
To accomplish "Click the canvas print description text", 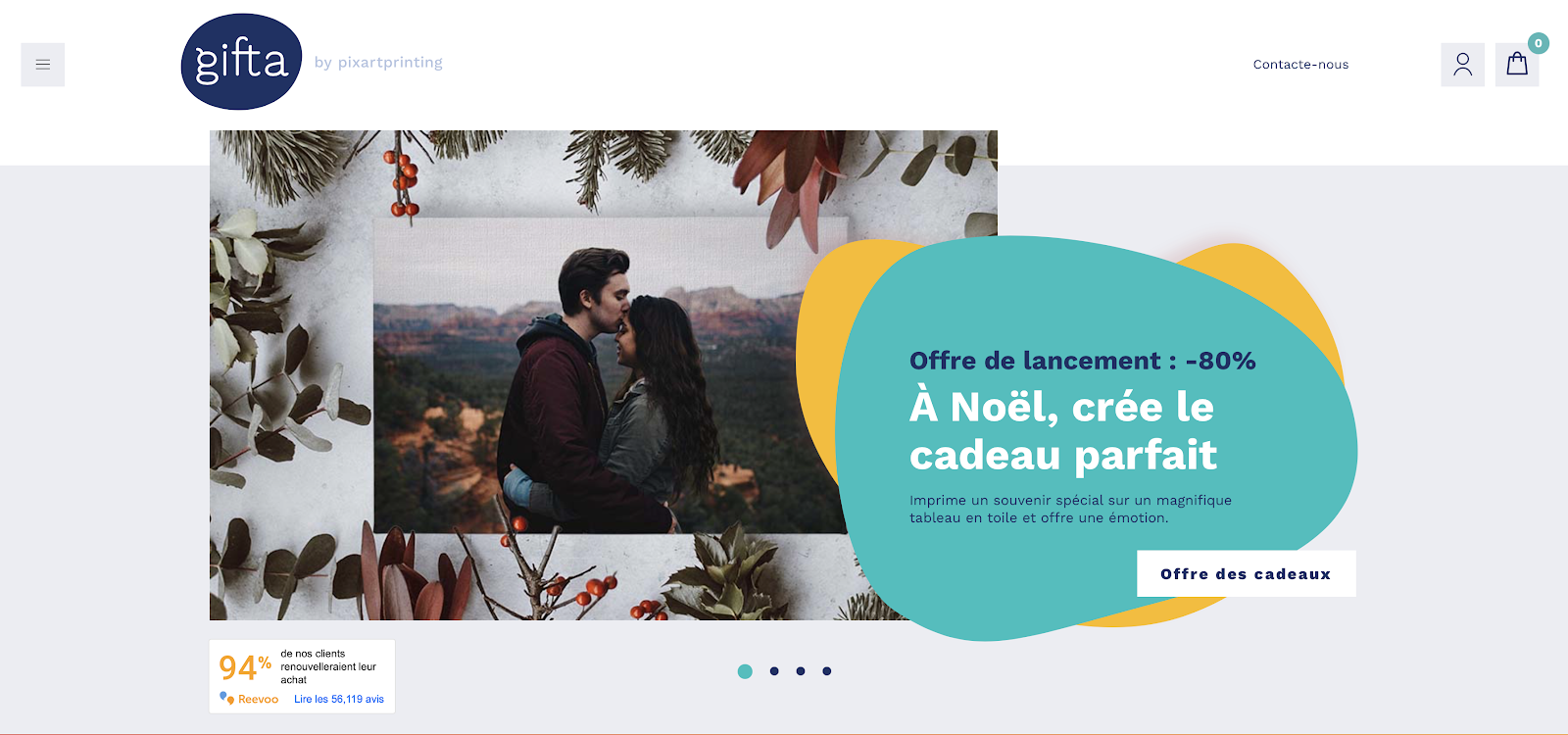I will click(1070, 509).
